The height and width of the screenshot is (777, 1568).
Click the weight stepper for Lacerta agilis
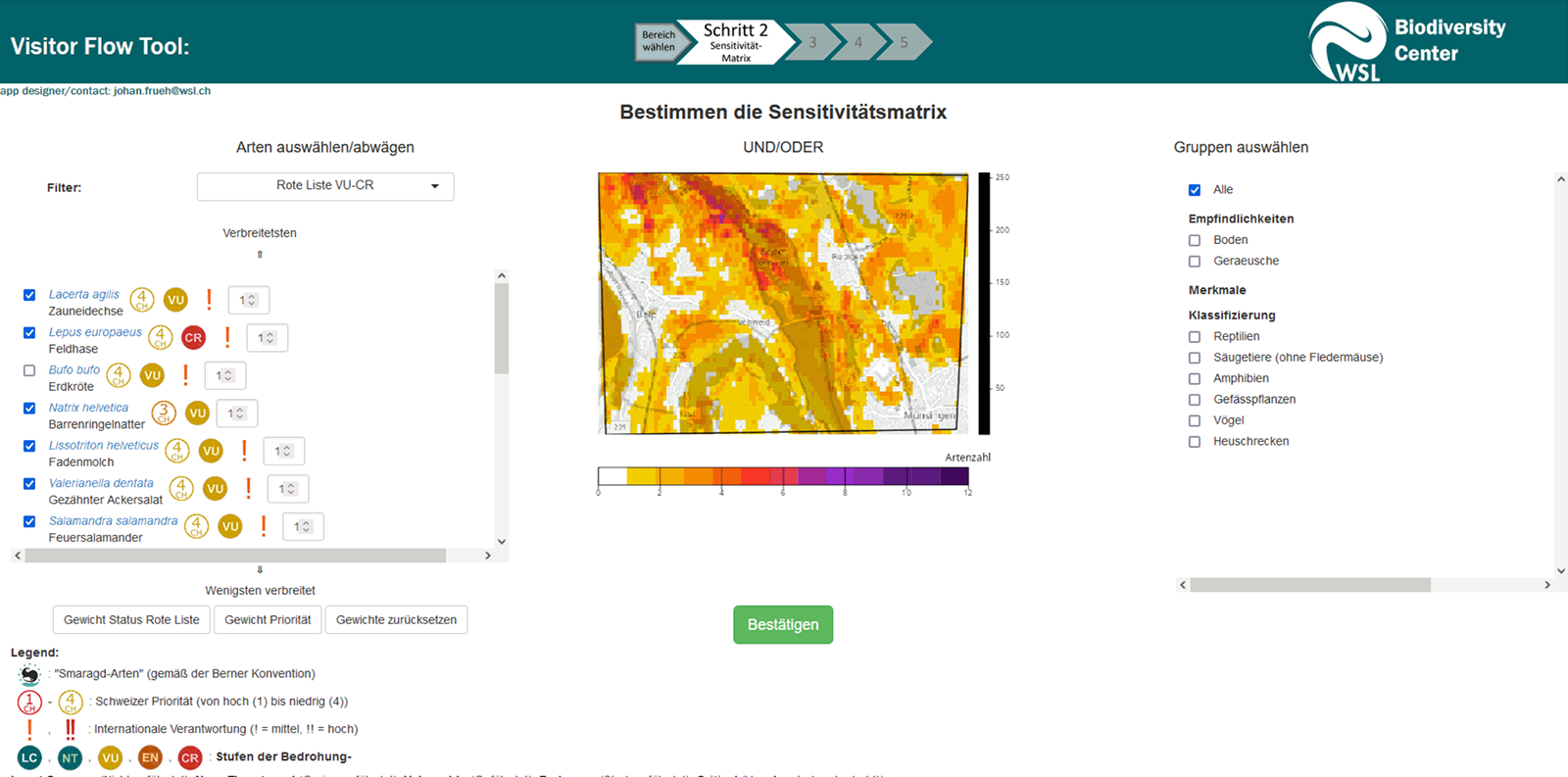249,300
